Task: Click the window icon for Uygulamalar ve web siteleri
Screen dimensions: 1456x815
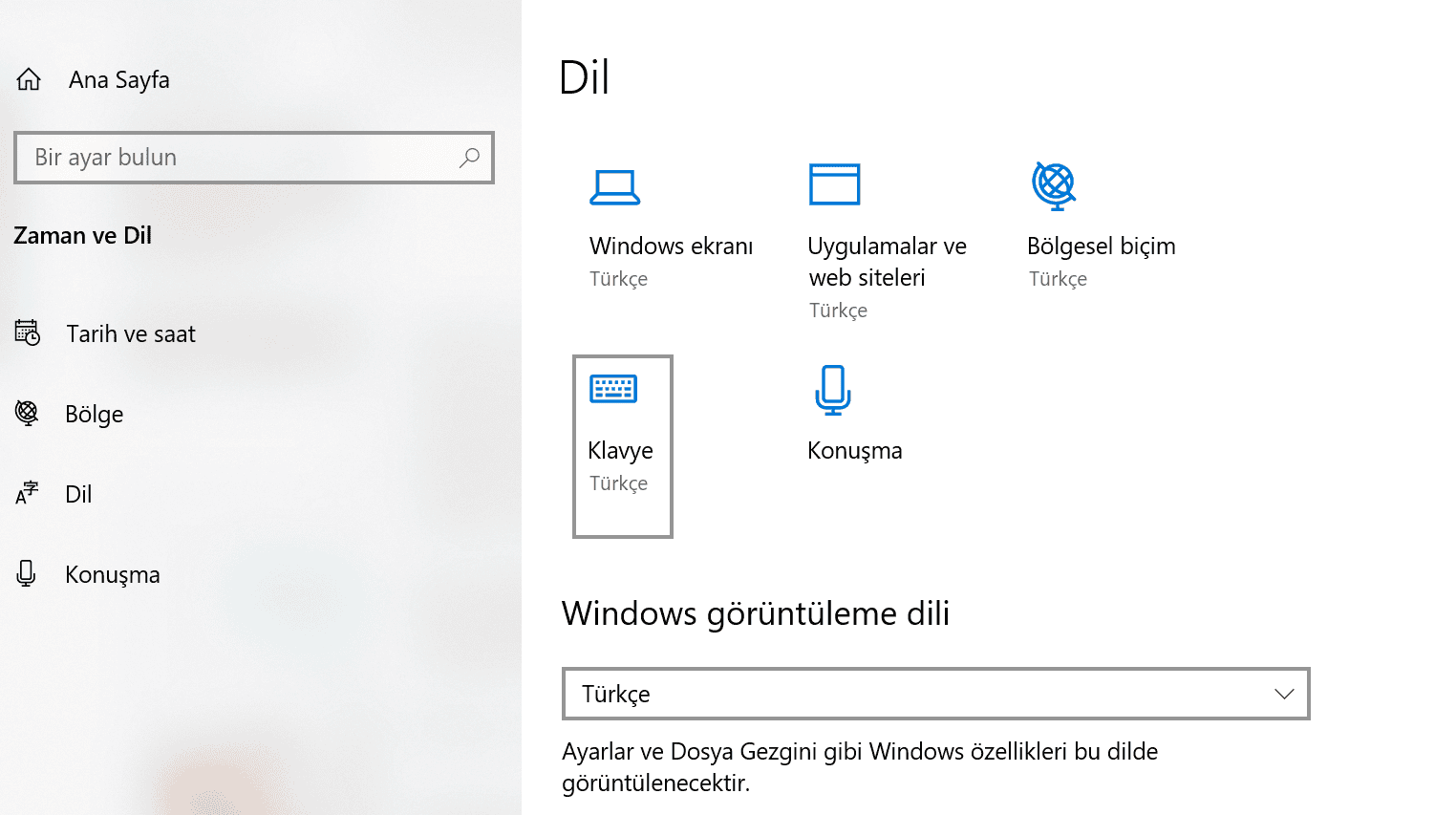Action: tap(834, 184)
